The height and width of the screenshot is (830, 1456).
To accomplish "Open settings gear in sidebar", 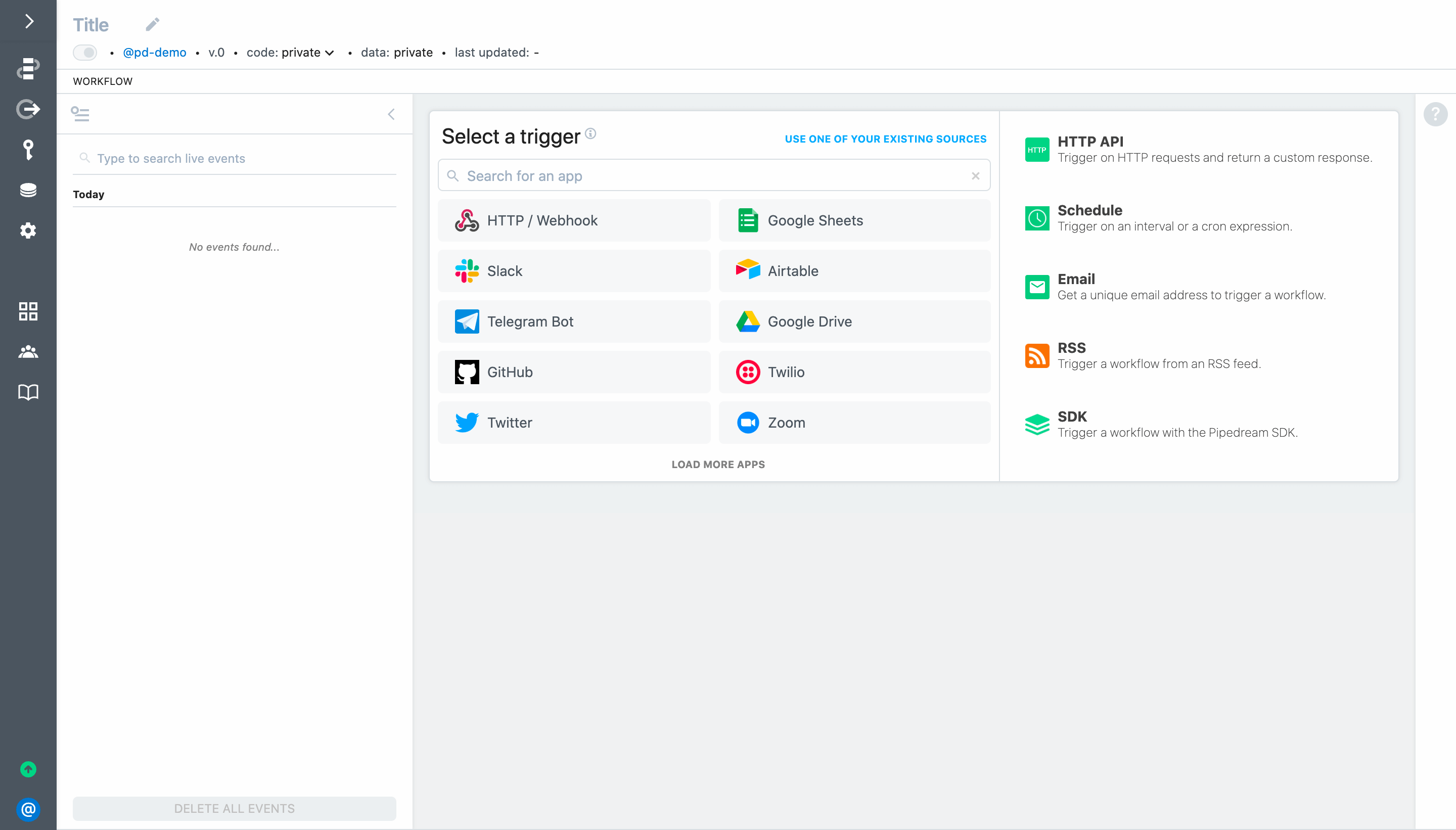I will [28, 230].
